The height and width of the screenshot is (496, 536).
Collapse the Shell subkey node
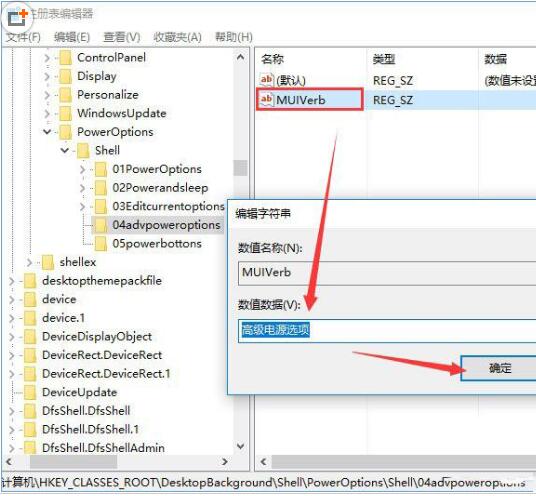click(65, 150)
